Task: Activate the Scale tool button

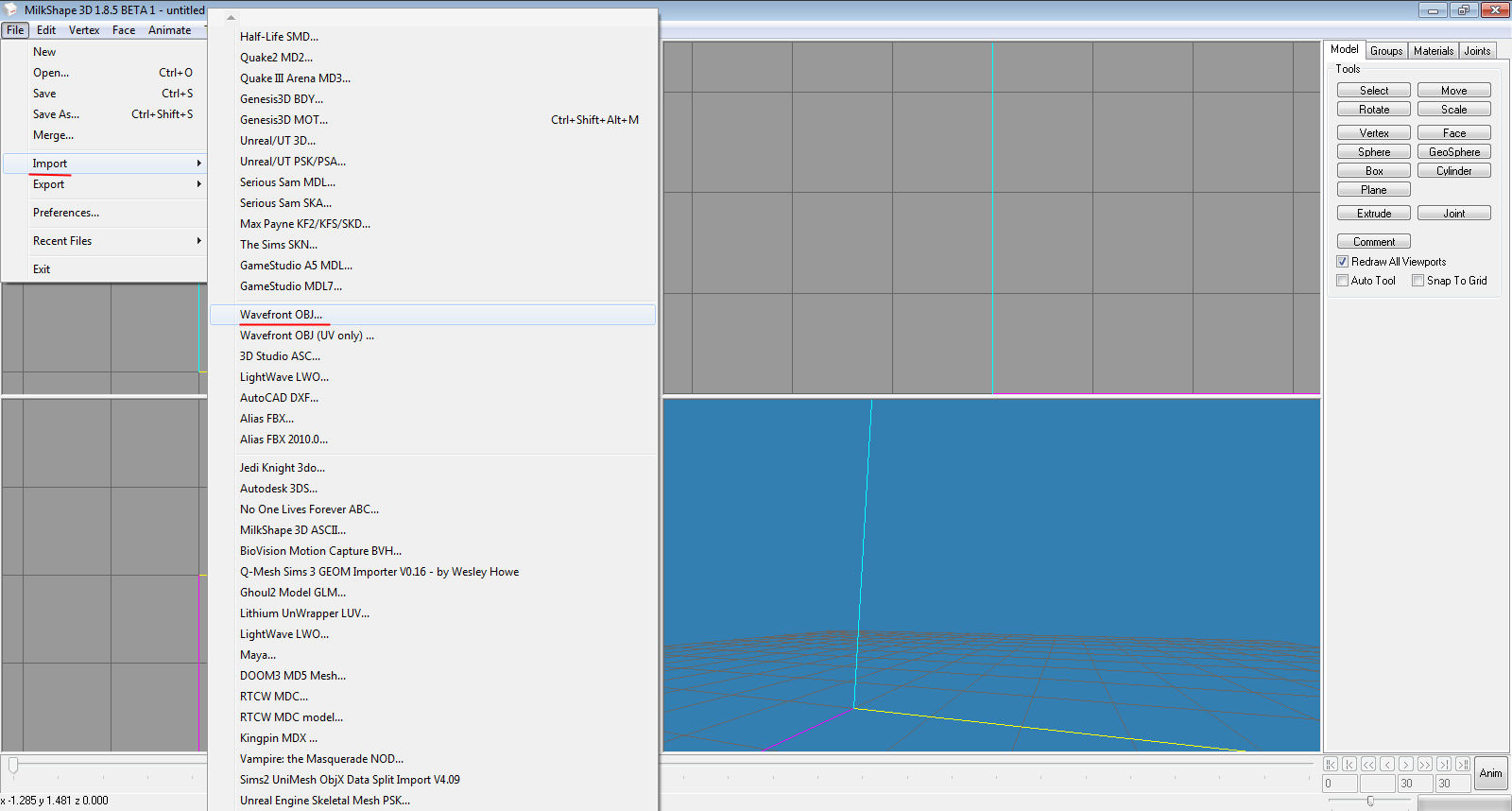Action: (x=1454, y=110)
